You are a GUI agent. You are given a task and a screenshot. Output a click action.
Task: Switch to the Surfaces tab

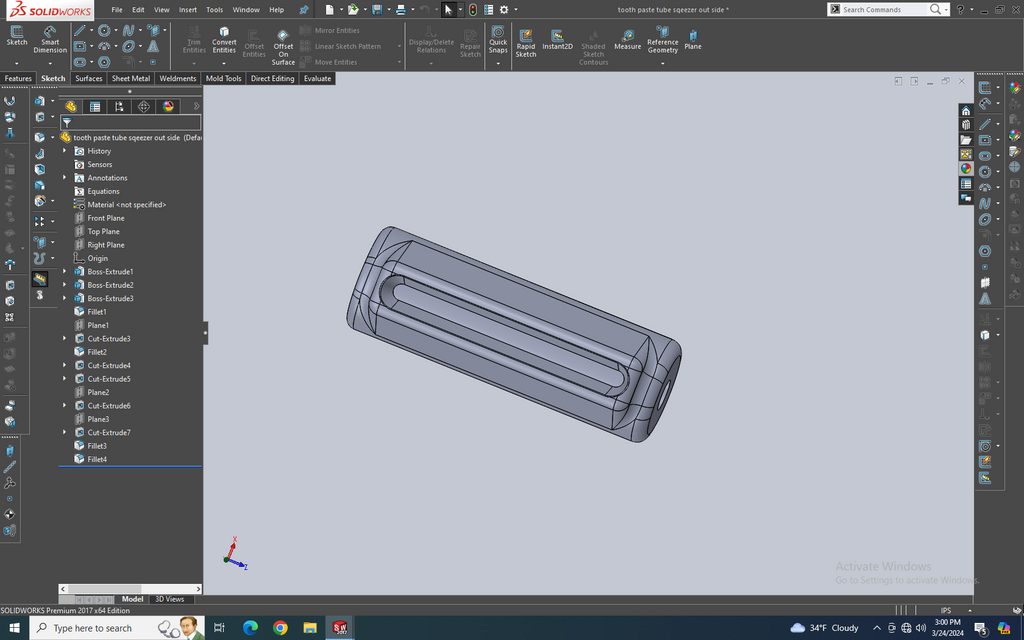click(x=89, y=78)
